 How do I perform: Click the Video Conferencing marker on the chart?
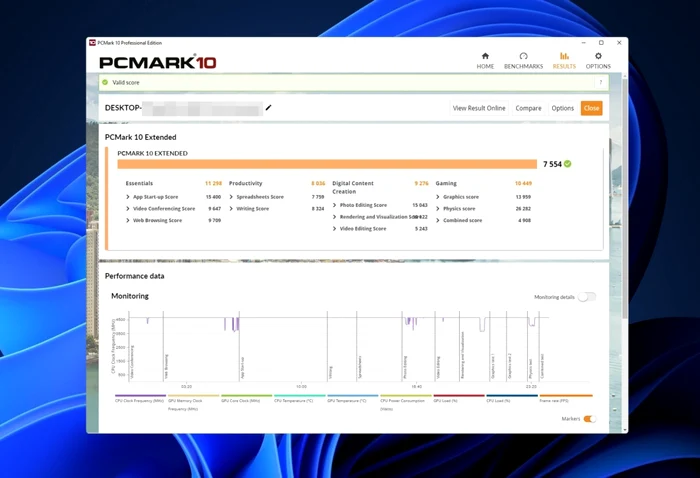point(133,362)
